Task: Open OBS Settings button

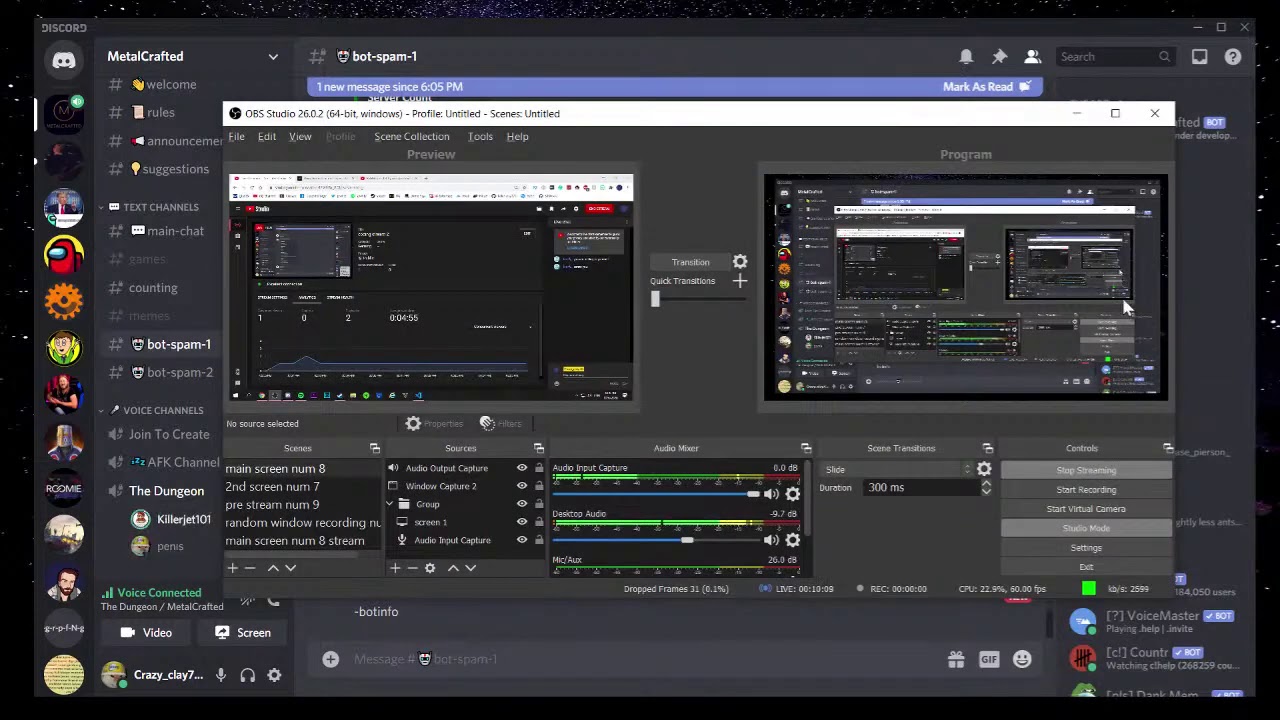Action: (x=1086, y=548)
